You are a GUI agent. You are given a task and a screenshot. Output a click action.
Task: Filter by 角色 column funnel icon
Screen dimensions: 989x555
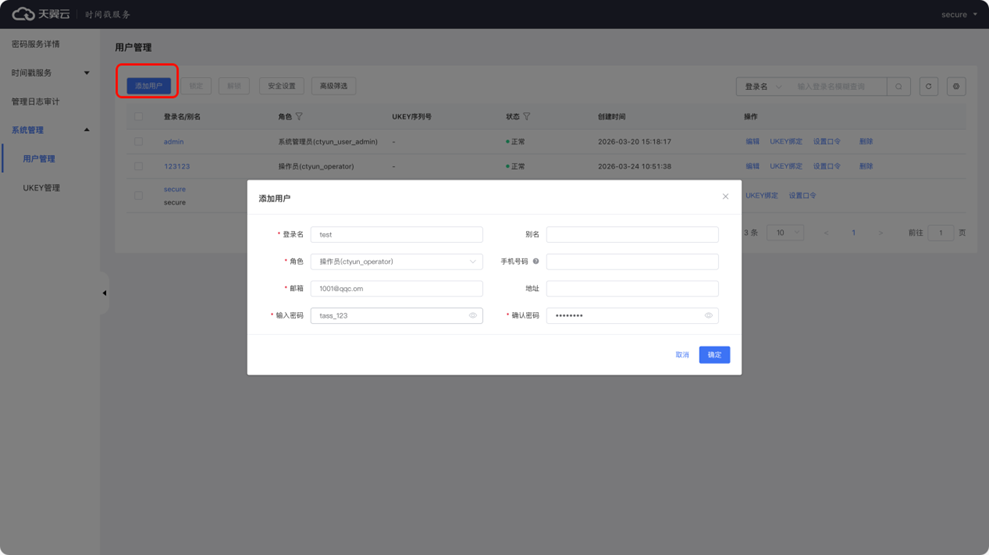(299, 117)
